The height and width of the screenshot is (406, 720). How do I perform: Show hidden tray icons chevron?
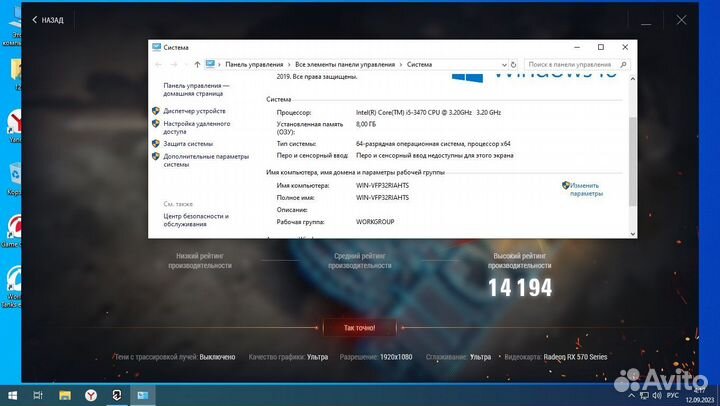click(632, 395)
